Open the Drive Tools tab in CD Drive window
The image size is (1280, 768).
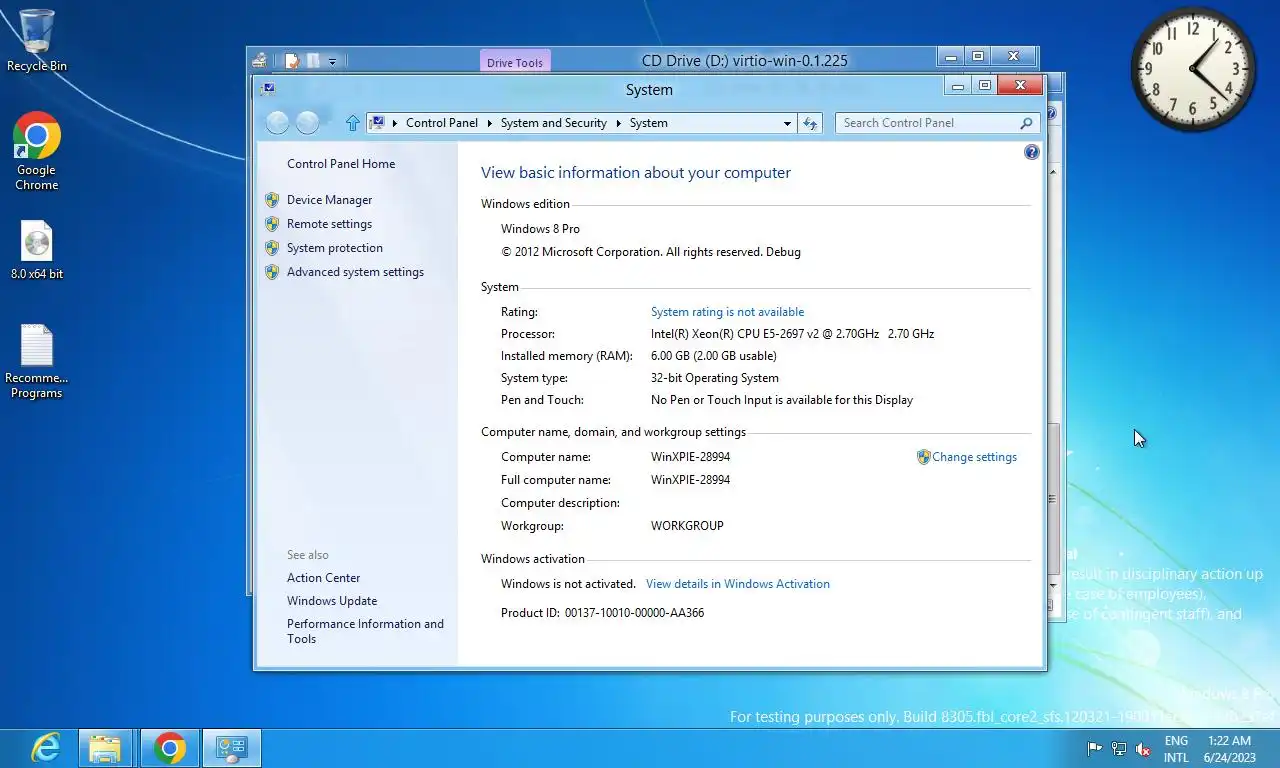pos(515,62)
